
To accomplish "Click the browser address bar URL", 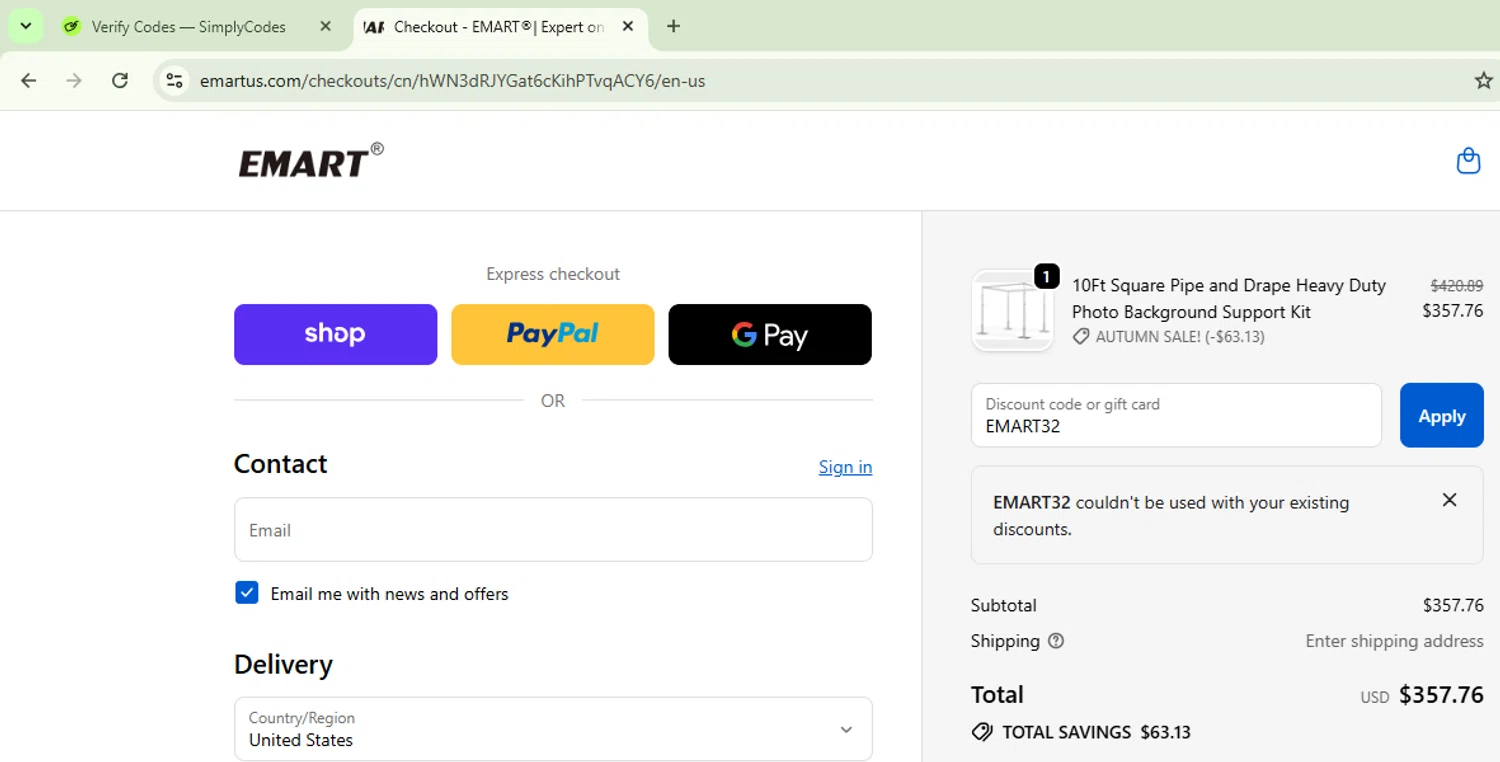I will coord(452,81).
